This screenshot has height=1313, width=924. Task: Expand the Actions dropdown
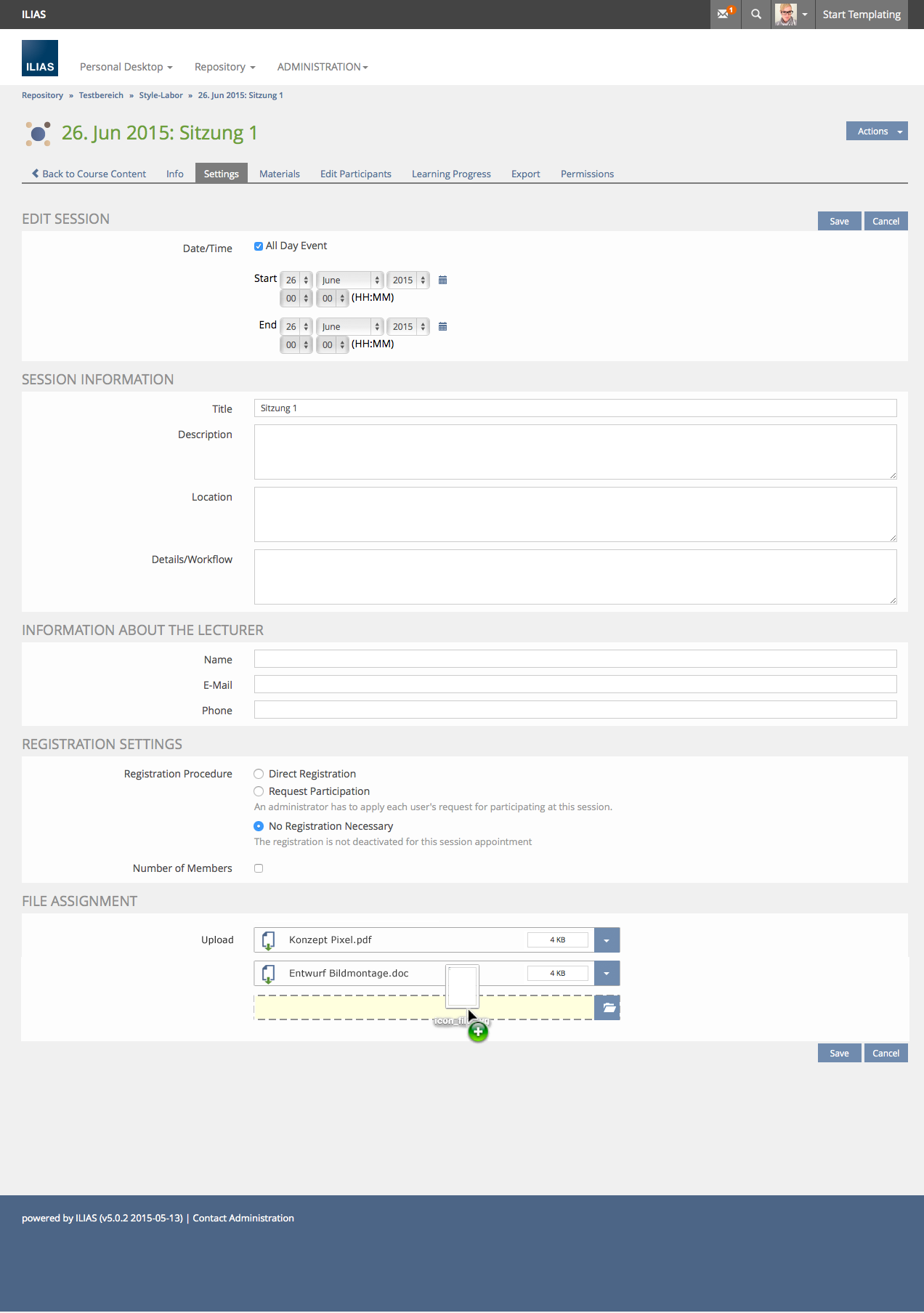point(876,132)
